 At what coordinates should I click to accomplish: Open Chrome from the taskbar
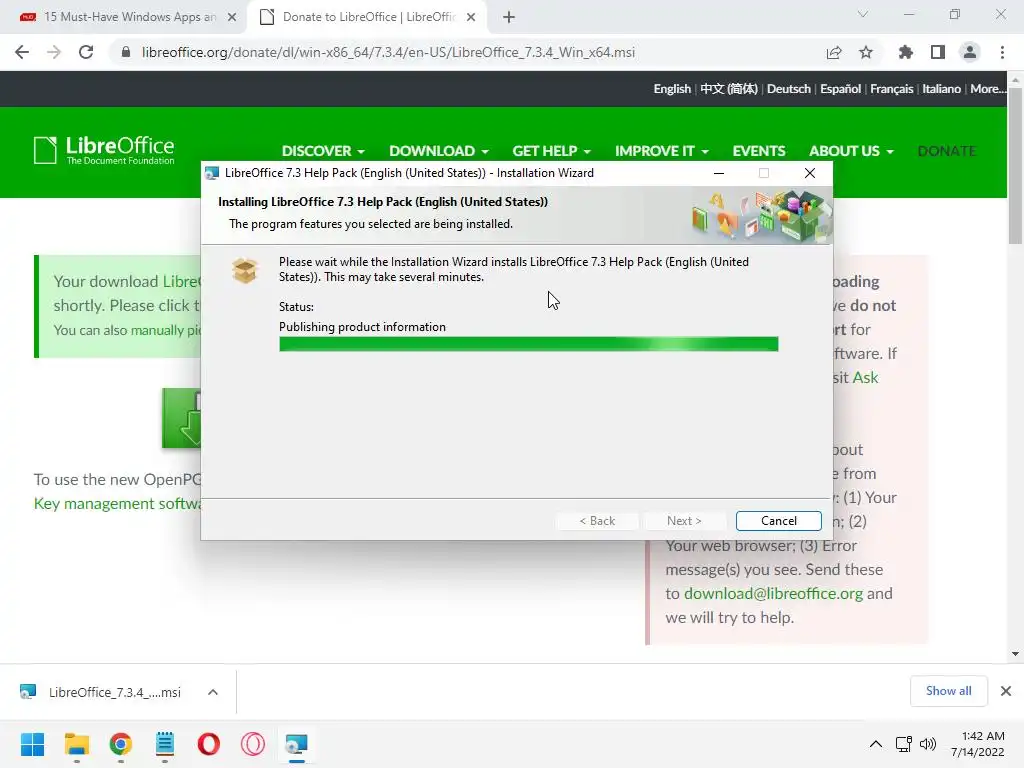point(121,744)
